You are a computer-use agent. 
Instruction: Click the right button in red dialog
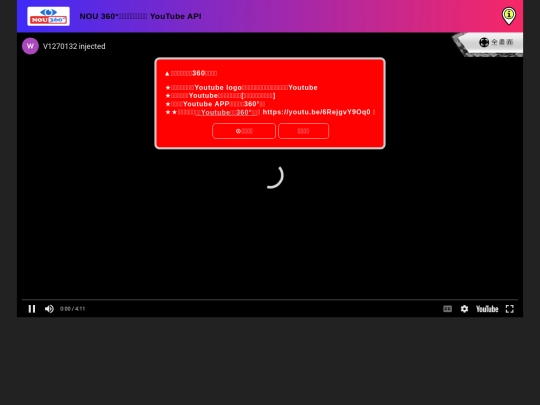pos(303,131)
